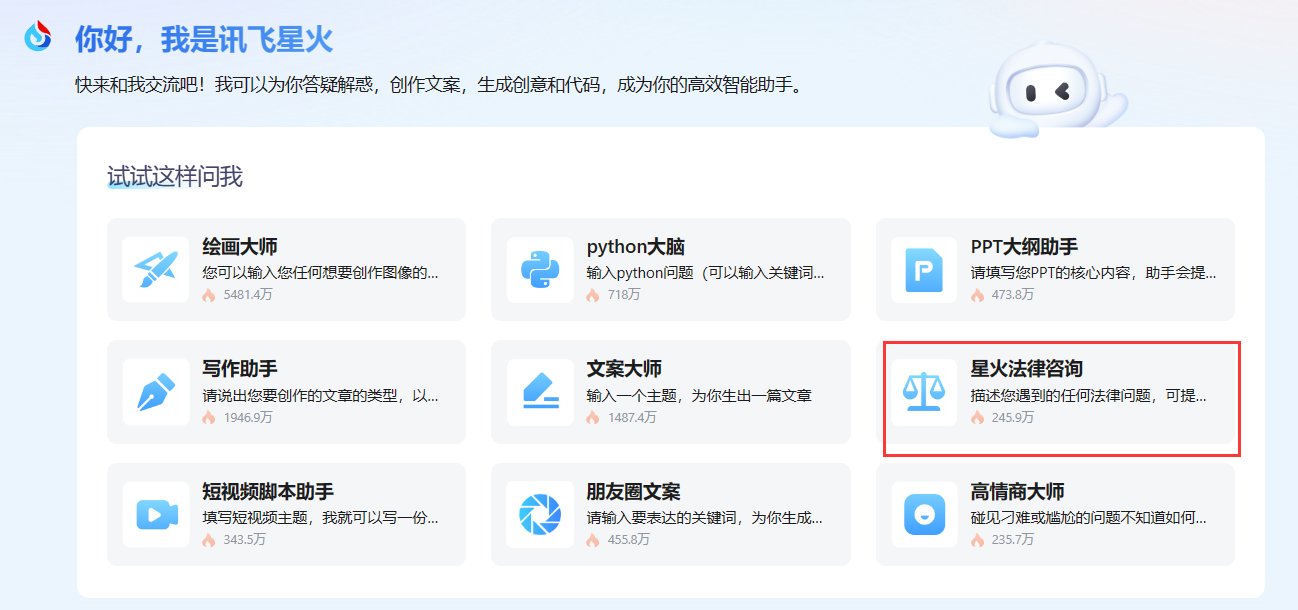
Task: Click description 碰见刁难或尴尬的问题不知道如何
Action: [x=1088, y=518]
